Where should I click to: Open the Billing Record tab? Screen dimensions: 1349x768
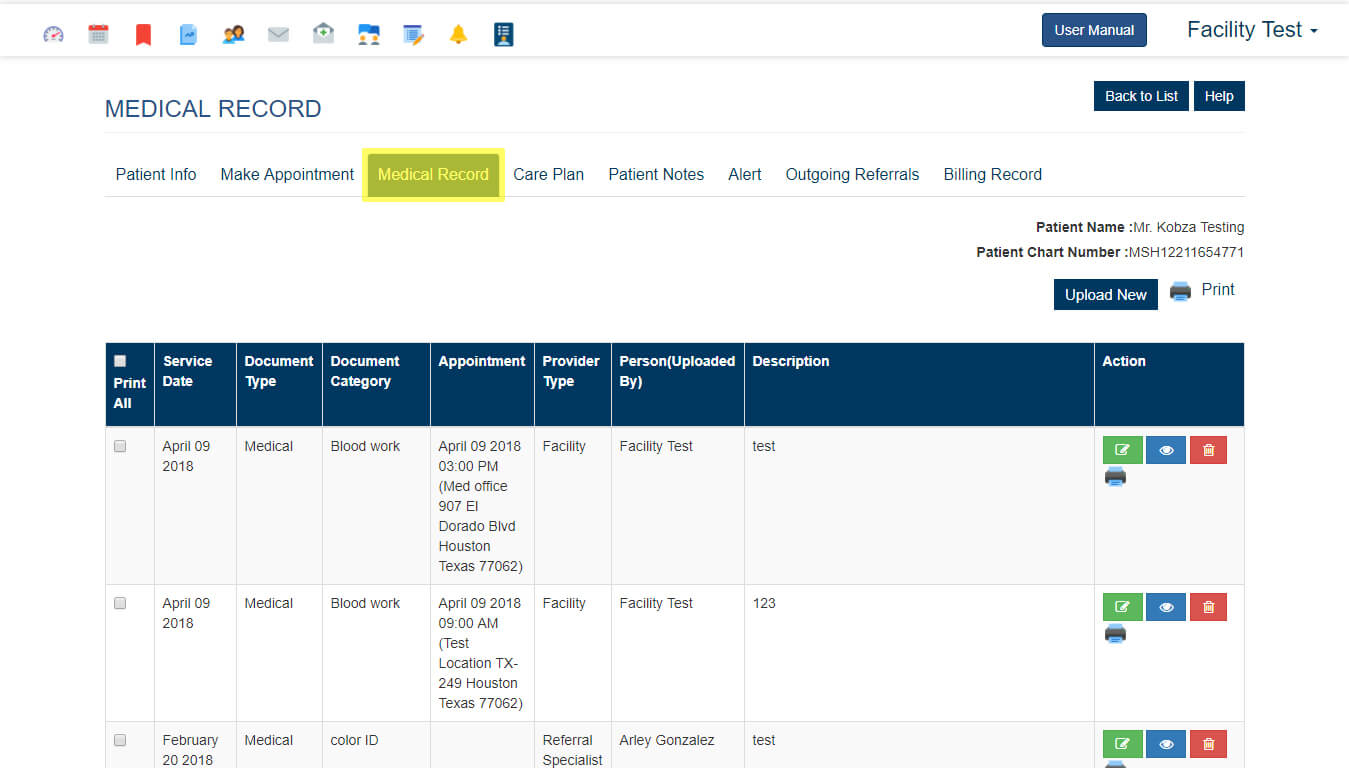pyautogui.click(x=992, y=174)
